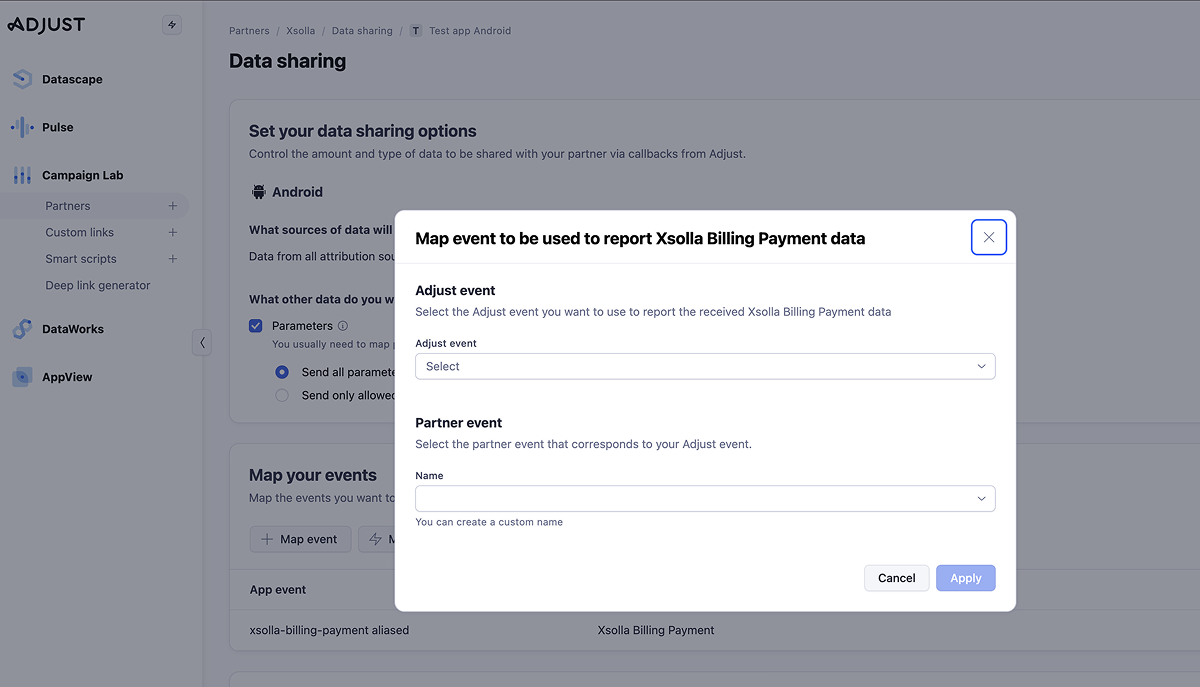Click the plus icon next to Custom links
Viewport: 1200px width, 687px height.
172,233
